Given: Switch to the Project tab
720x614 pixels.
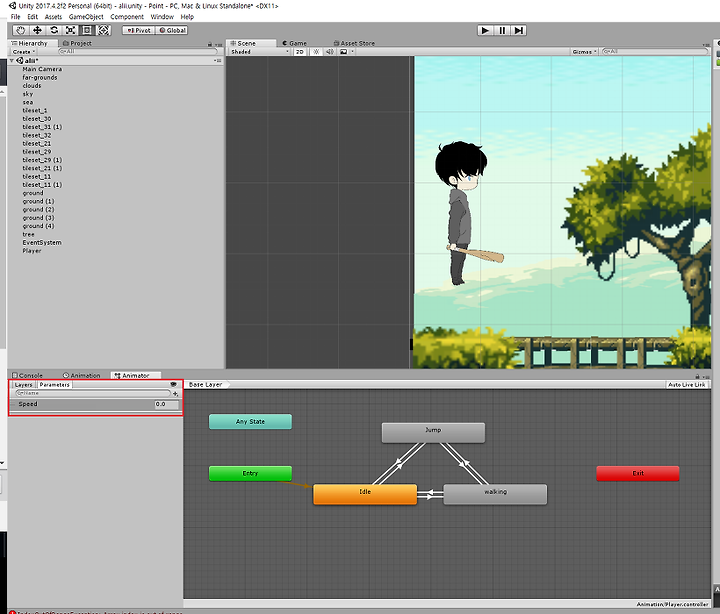Looking at the screenshot, I should click(x=77, y=43).
